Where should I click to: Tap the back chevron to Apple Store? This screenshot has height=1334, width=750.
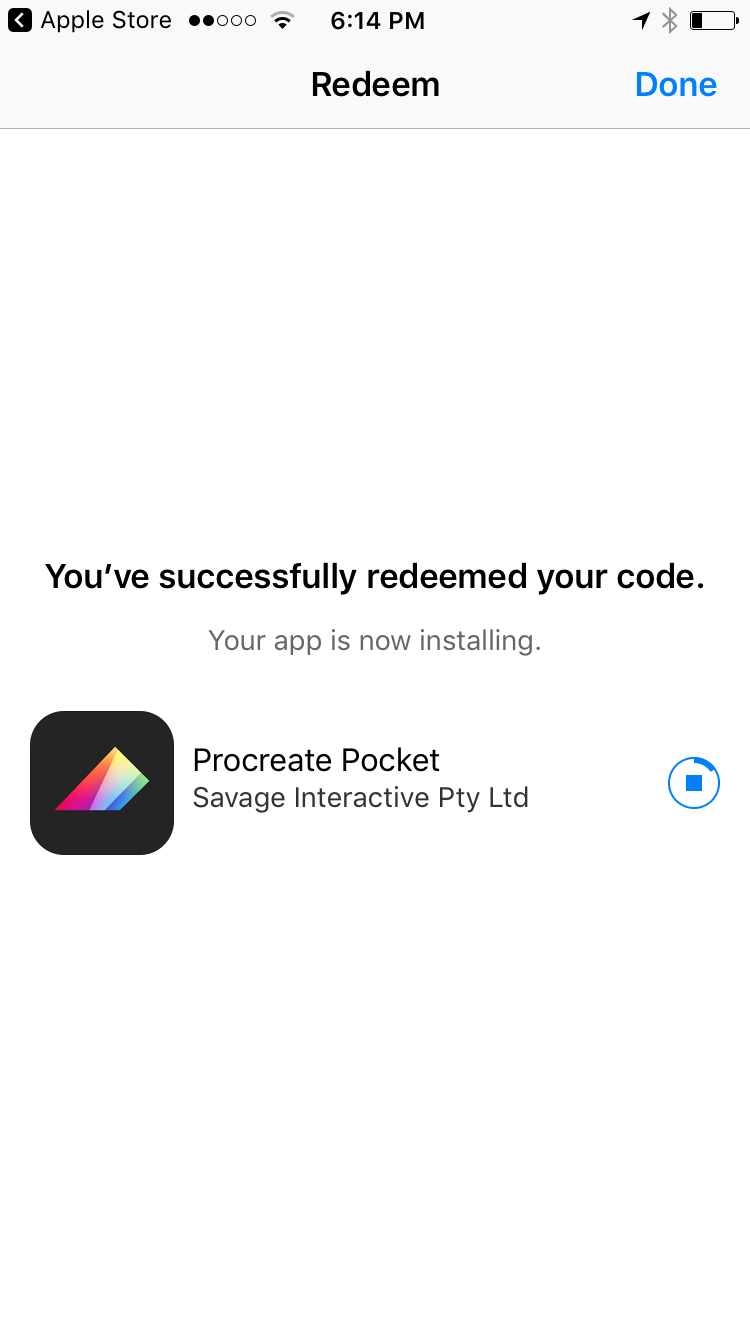(x=20, y=20)
